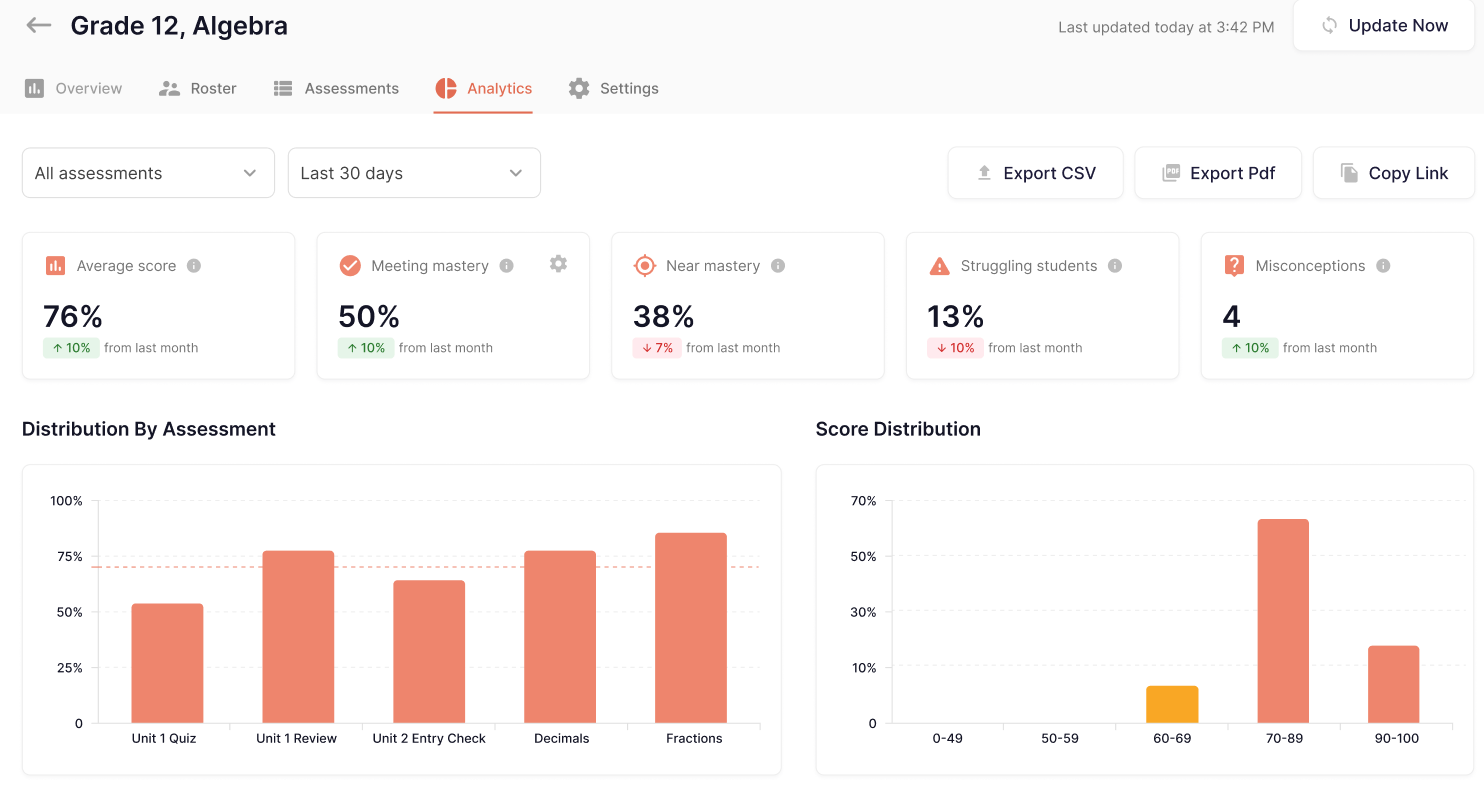Click the Misconceptions question mark icon
This screenshot has height=794, width=1484.
pyautogui.click(x=1233, y=265)
